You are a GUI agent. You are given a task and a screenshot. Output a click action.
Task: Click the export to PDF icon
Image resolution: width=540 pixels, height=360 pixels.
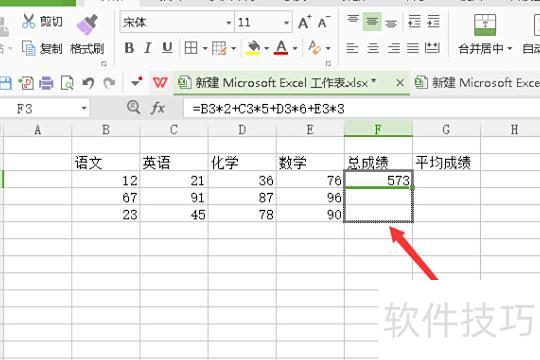tap(26, 83)
